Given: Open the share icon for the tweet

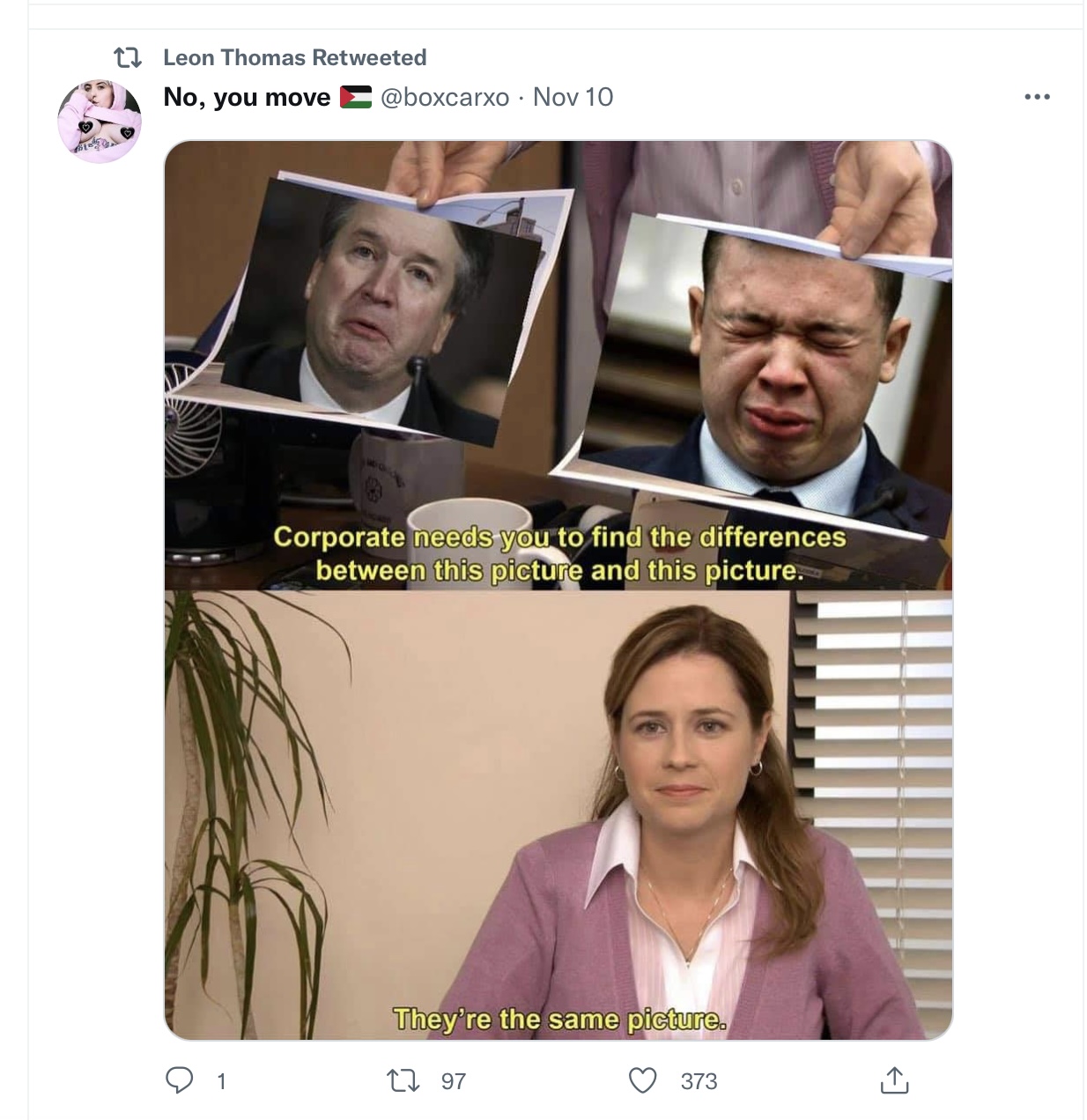Looking at the screenshot, I should 894,1079.
